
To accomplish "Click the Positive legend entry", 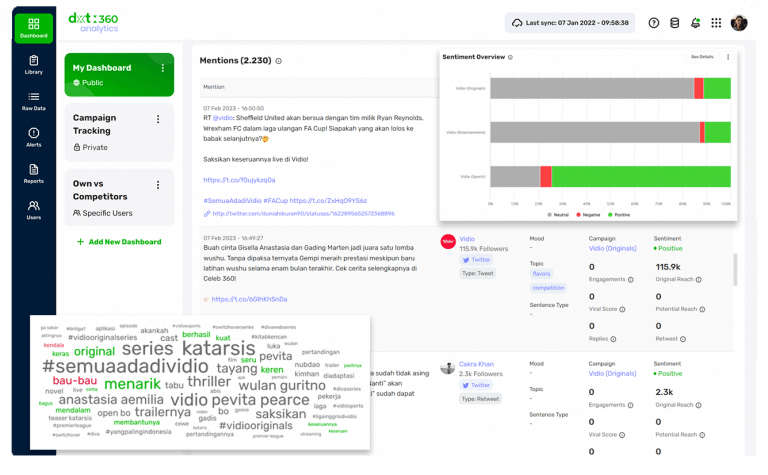I will click(619, 215).
